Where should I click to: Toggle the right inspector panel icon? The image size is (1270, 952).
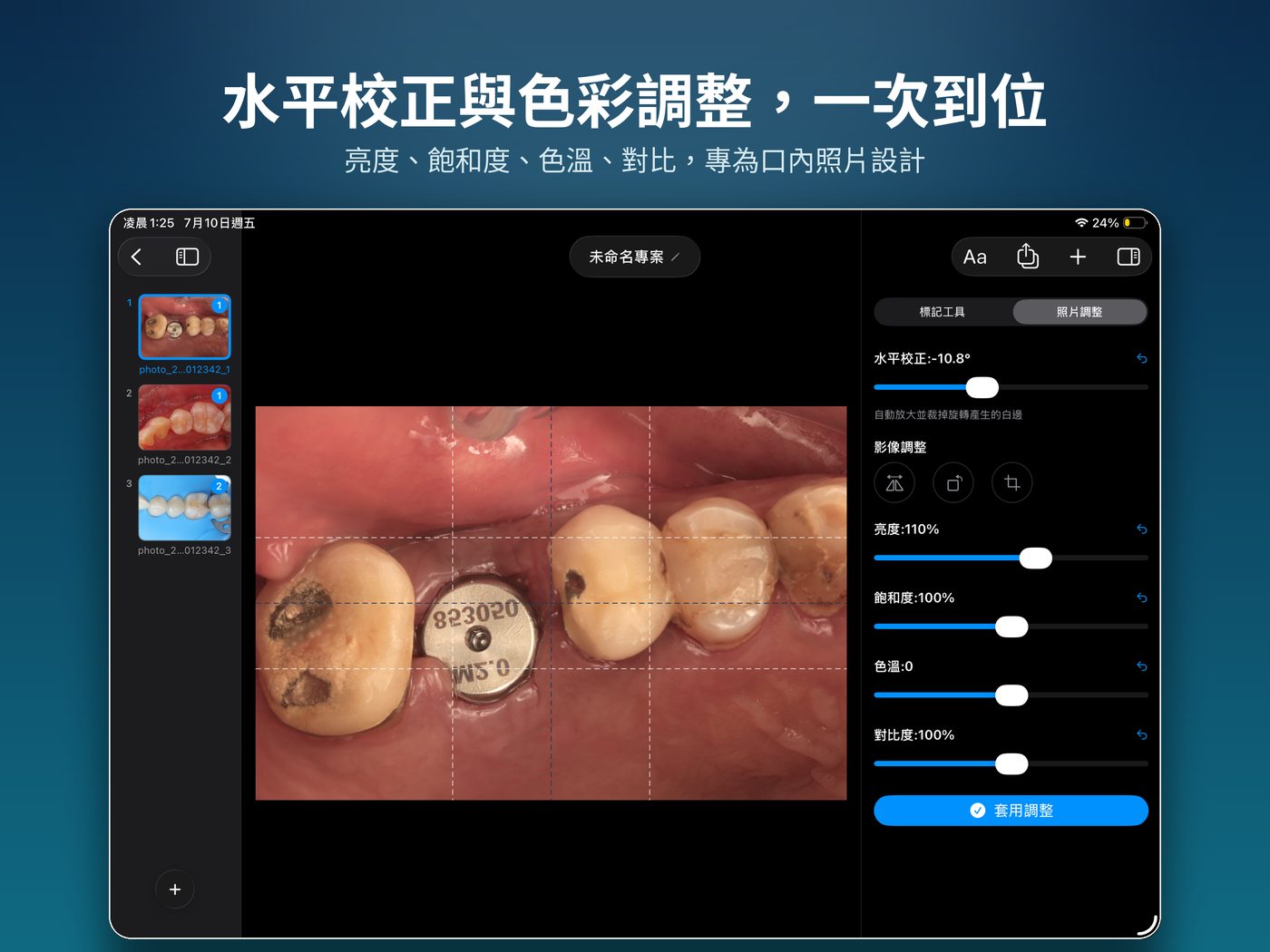(1128, 257)
